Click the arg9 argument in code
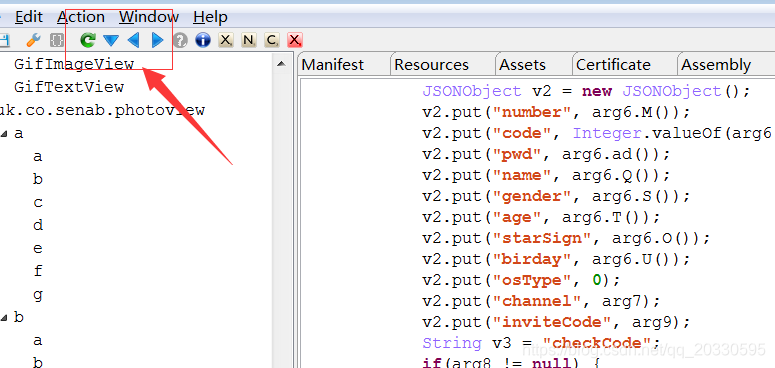 [651, 323]
